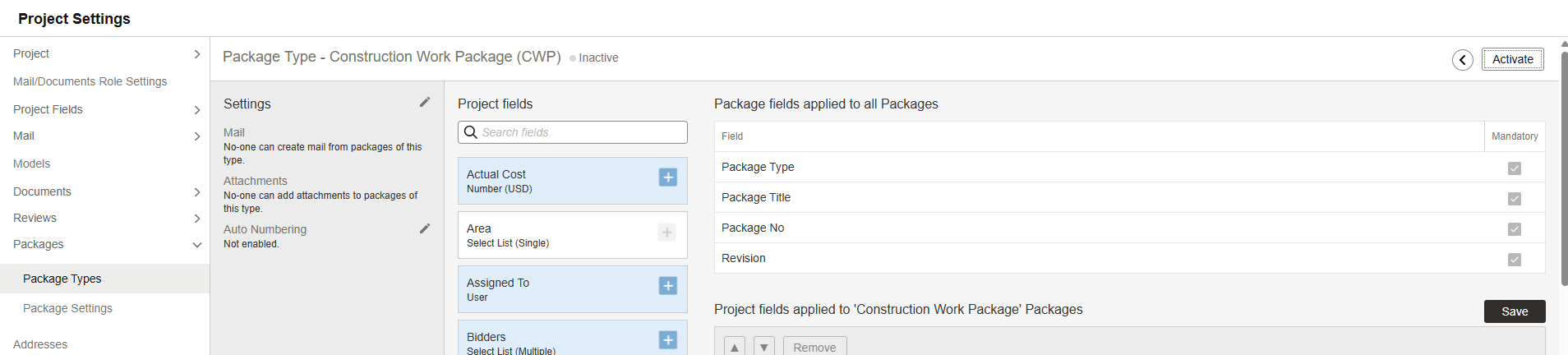Toggle Revision mandatory checkbox
The height and width of the screenshot is (355, 1568).
pyautogui.click(x=1515, y=260)
